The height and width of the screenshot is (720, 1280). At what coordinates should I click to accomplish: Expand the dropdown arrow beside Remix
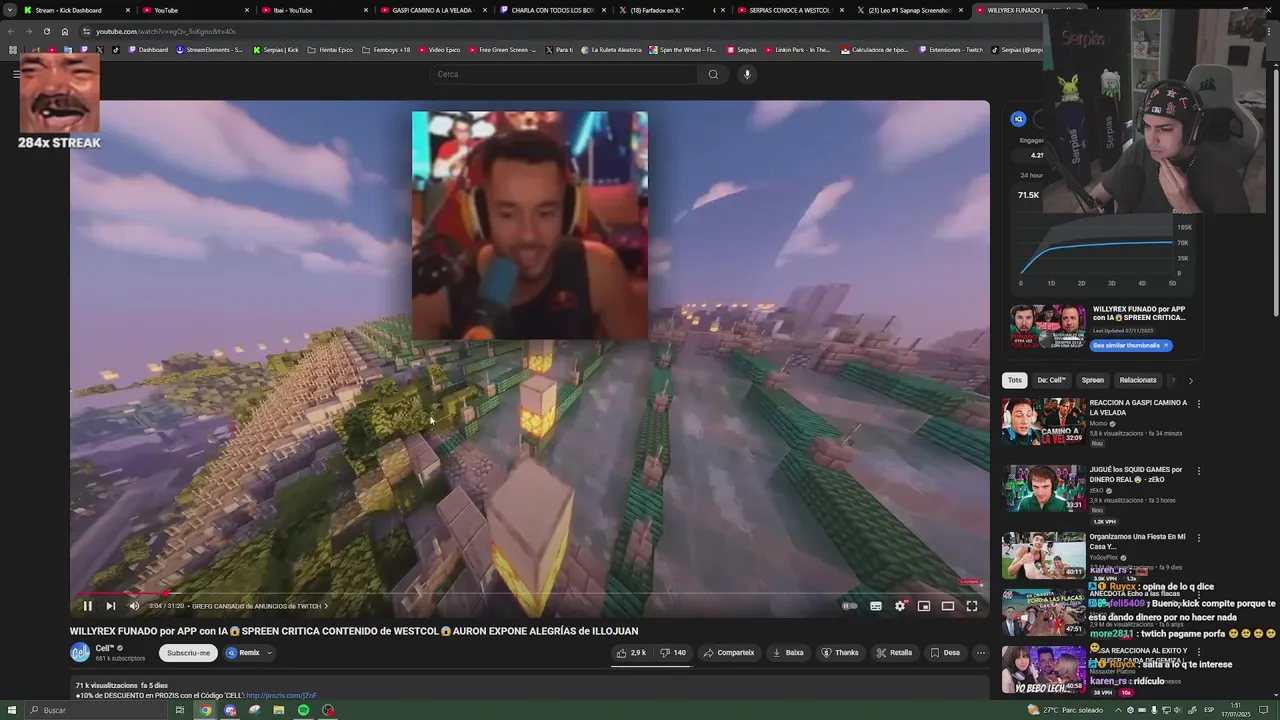click(x=269, y=653)
